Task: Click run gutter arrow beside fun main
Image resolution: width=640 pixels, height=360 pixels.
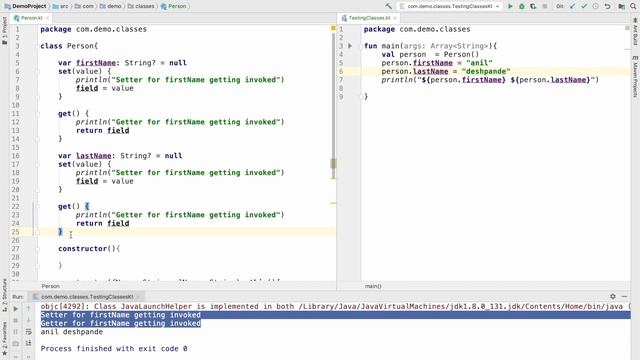Action: [x=350, y=46]
